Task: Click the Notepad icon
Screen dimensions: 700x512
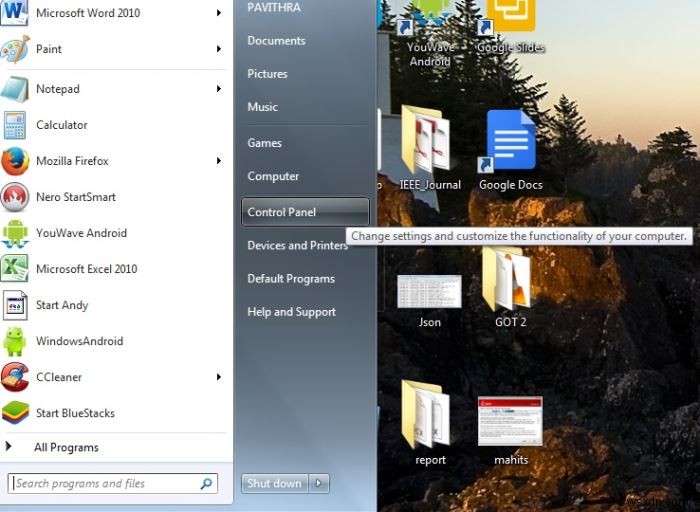Action: (15, 89)
